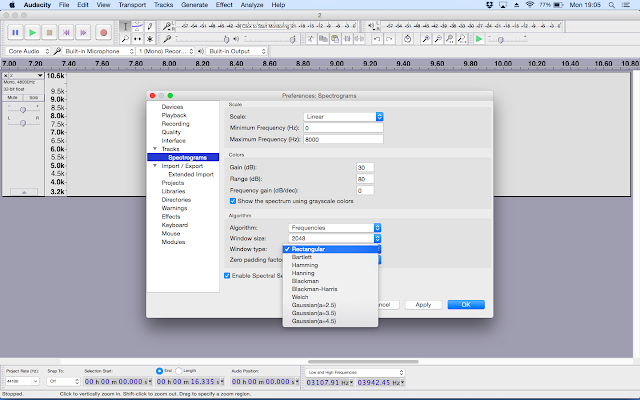
Task: Open the Algorithm dropdown set to Frequencies
Action: coord(335,227)
